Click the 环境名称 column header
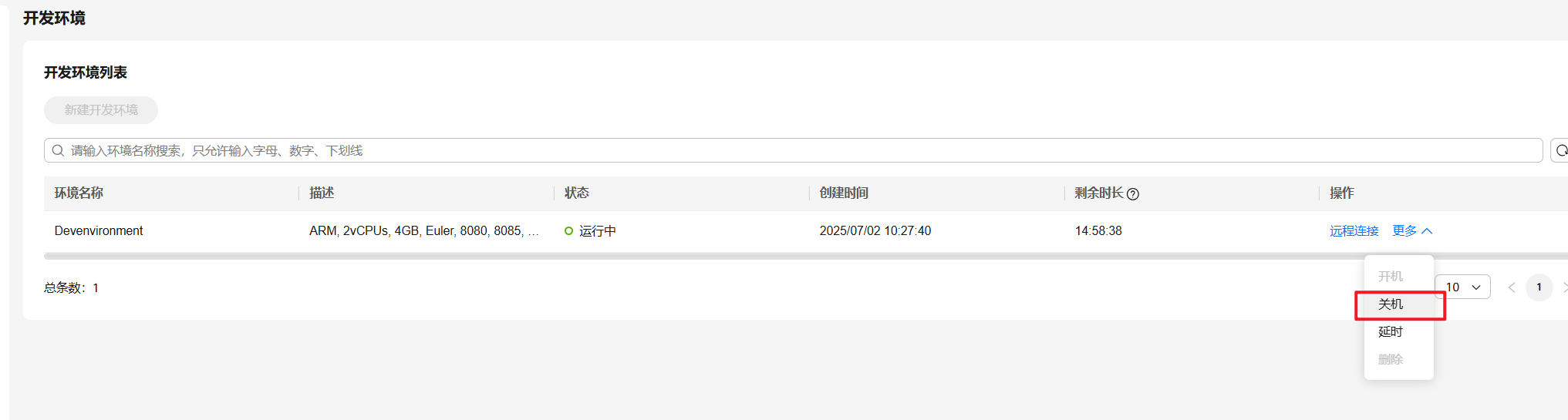Viewport: 1568px width, 420px height. click(79, 193)
